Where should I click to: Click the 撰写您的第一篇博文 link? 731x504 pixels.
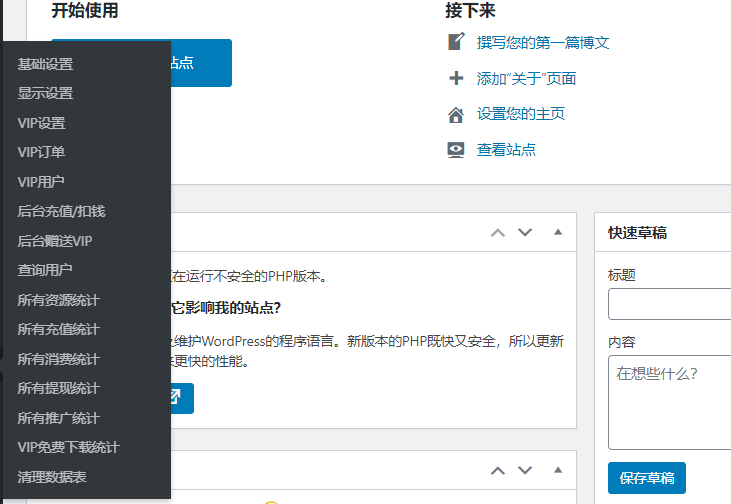(543, 43)
